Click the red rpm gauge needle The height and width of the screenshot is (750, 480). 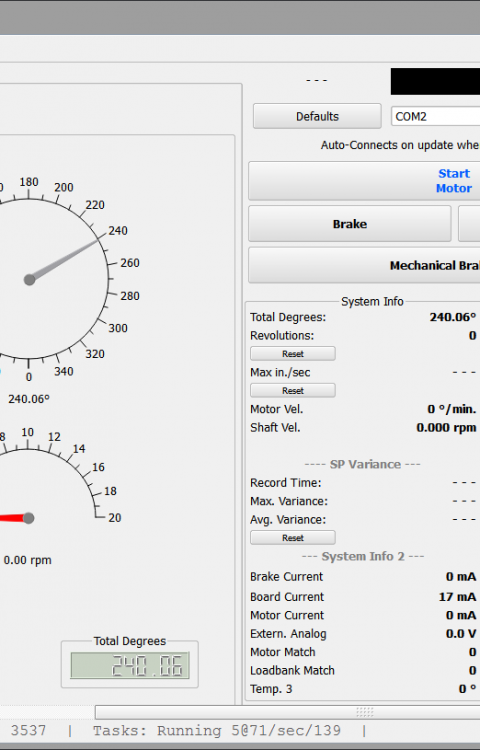pos(14,518)
